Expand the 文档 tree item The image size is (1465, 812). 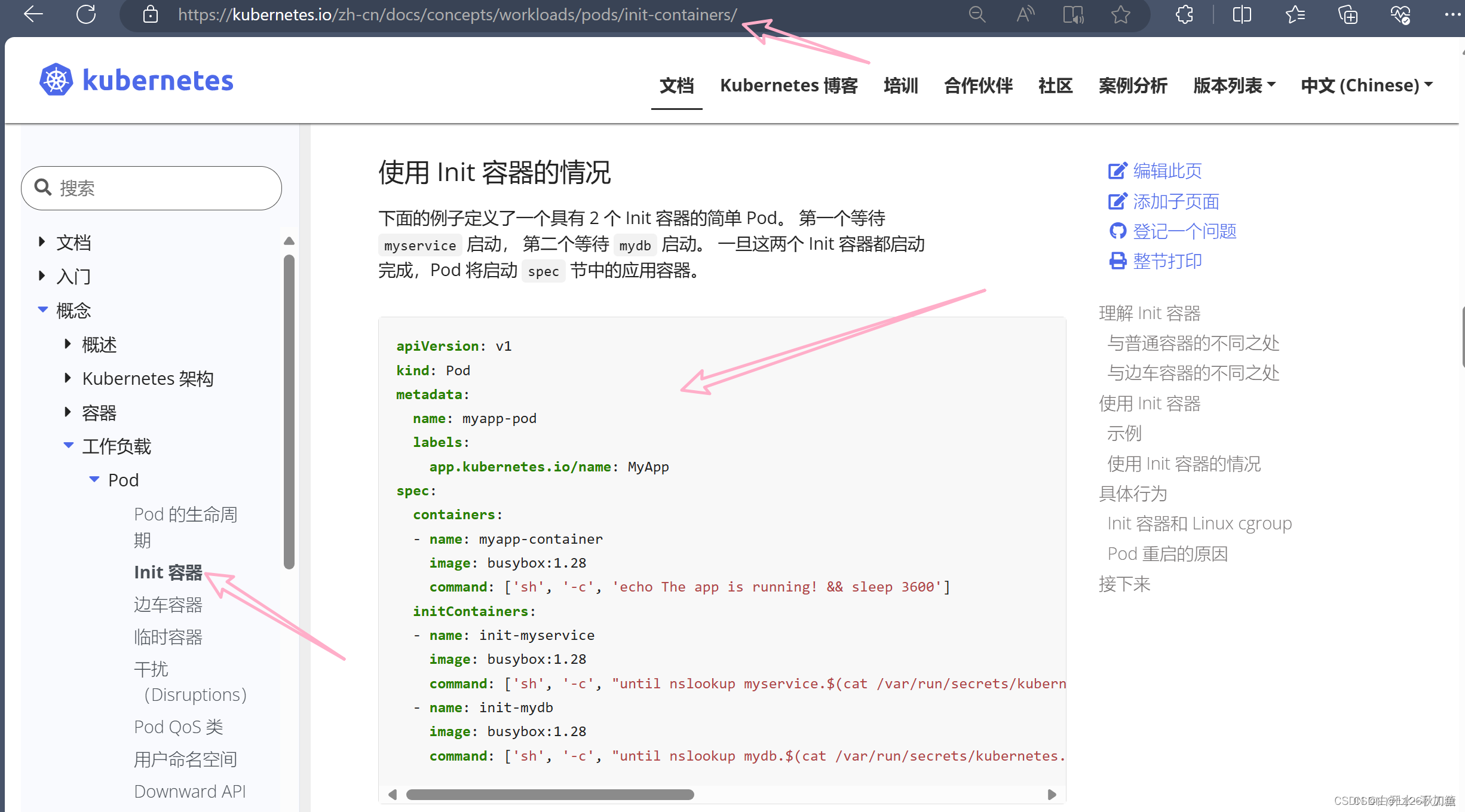coord(42,241)
